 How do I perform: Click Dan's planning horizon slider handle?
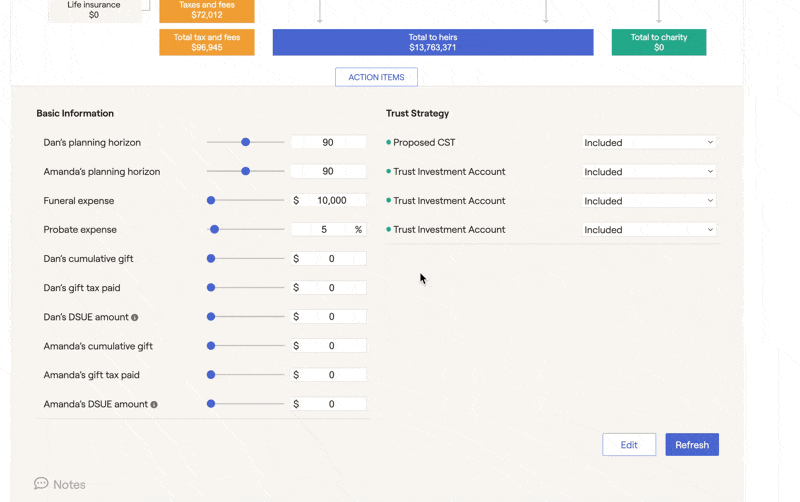[245, 142]
